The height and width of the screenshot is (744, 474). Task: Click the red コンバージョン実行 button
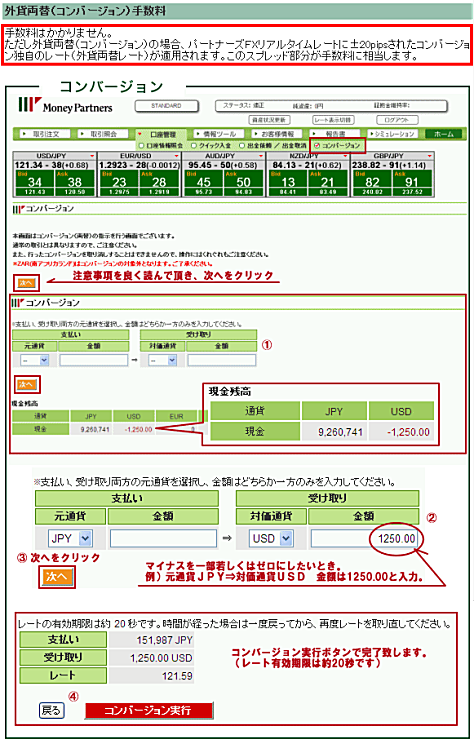149,710
